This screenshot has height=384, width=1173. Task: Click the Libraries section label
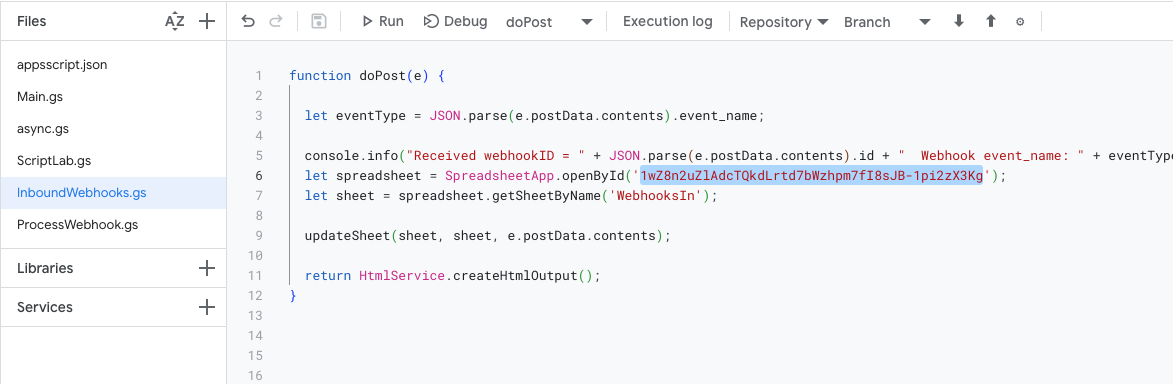tap(45, 268)
